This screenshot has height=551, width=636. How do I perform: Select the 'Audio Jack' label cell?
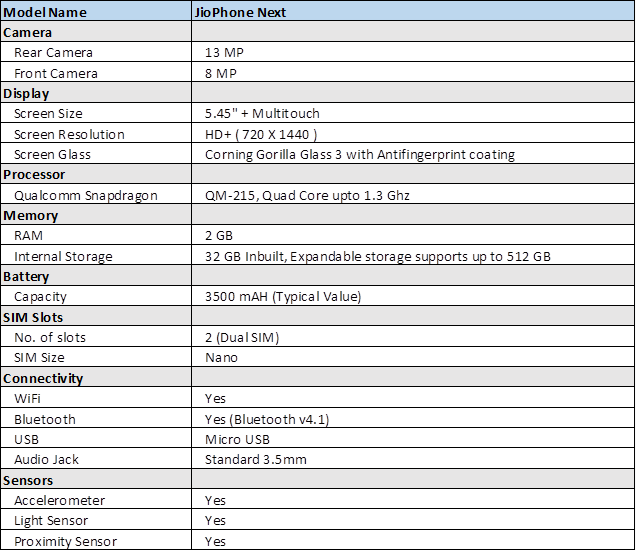(x=96, y=459)
